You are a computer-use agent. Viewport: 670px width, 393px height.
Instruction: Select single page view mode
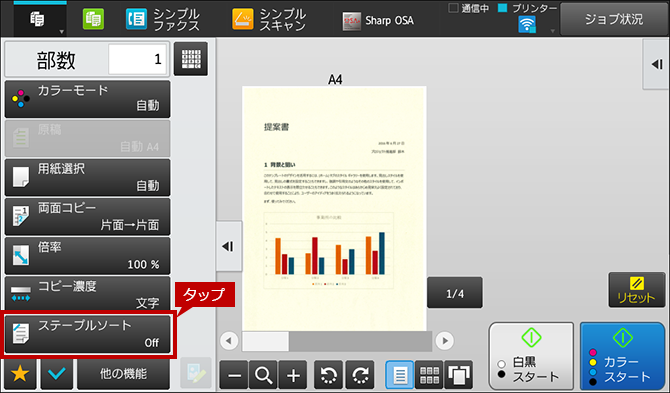click(400, 375)
